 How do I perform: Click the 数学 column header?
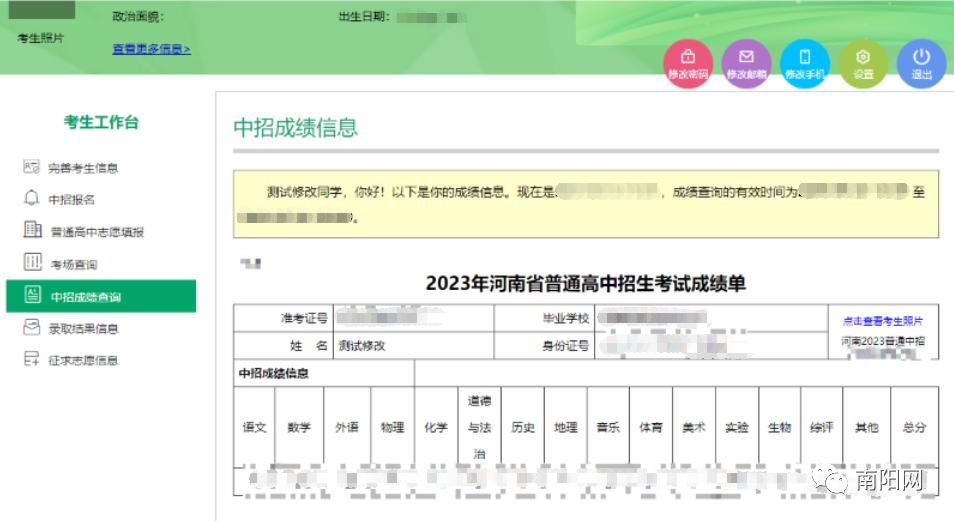[x=299, y=427]
